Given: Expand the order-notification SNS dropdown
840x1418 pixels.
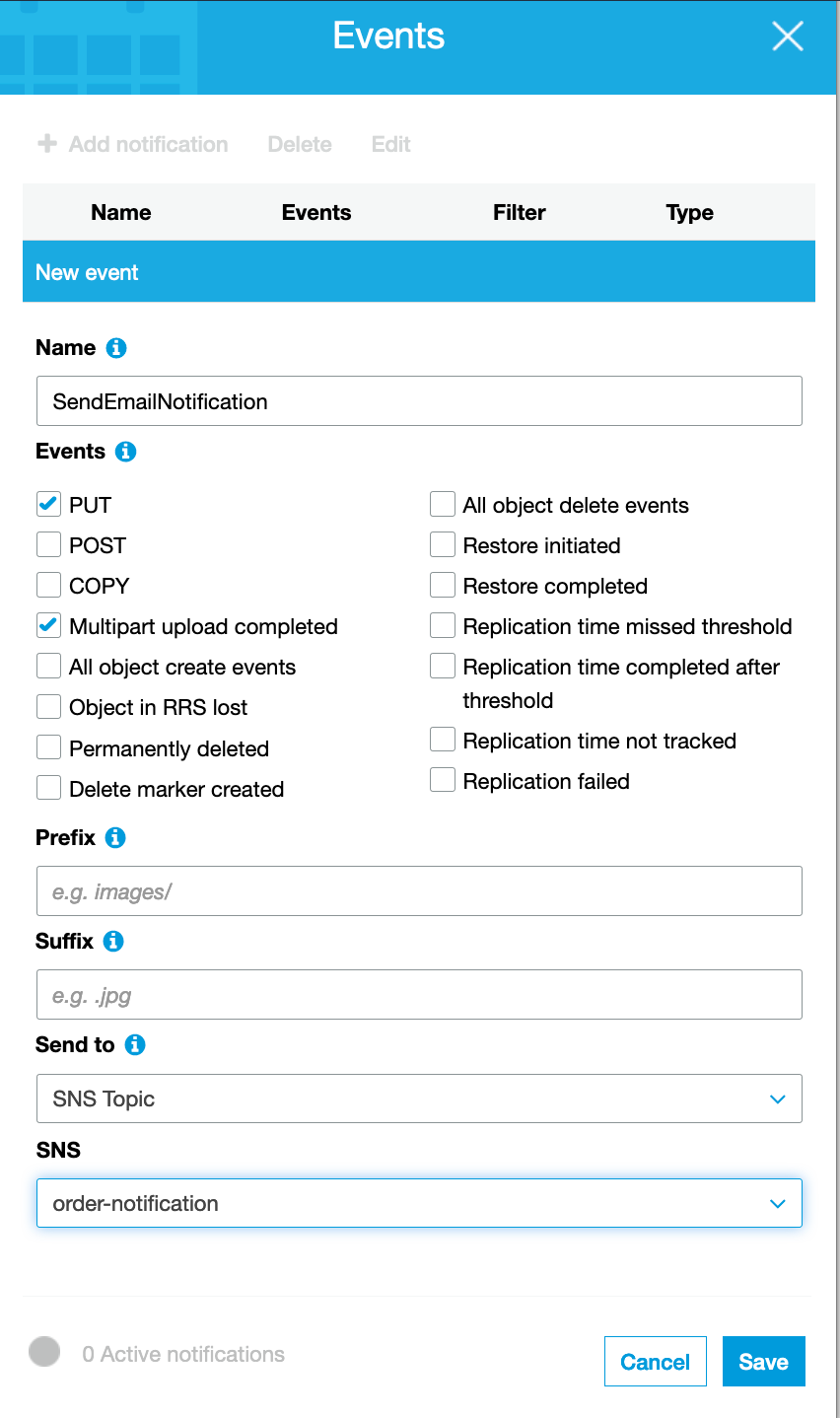Looking at the screenshot, I should pyautogui.click(x=419, y=1203).
